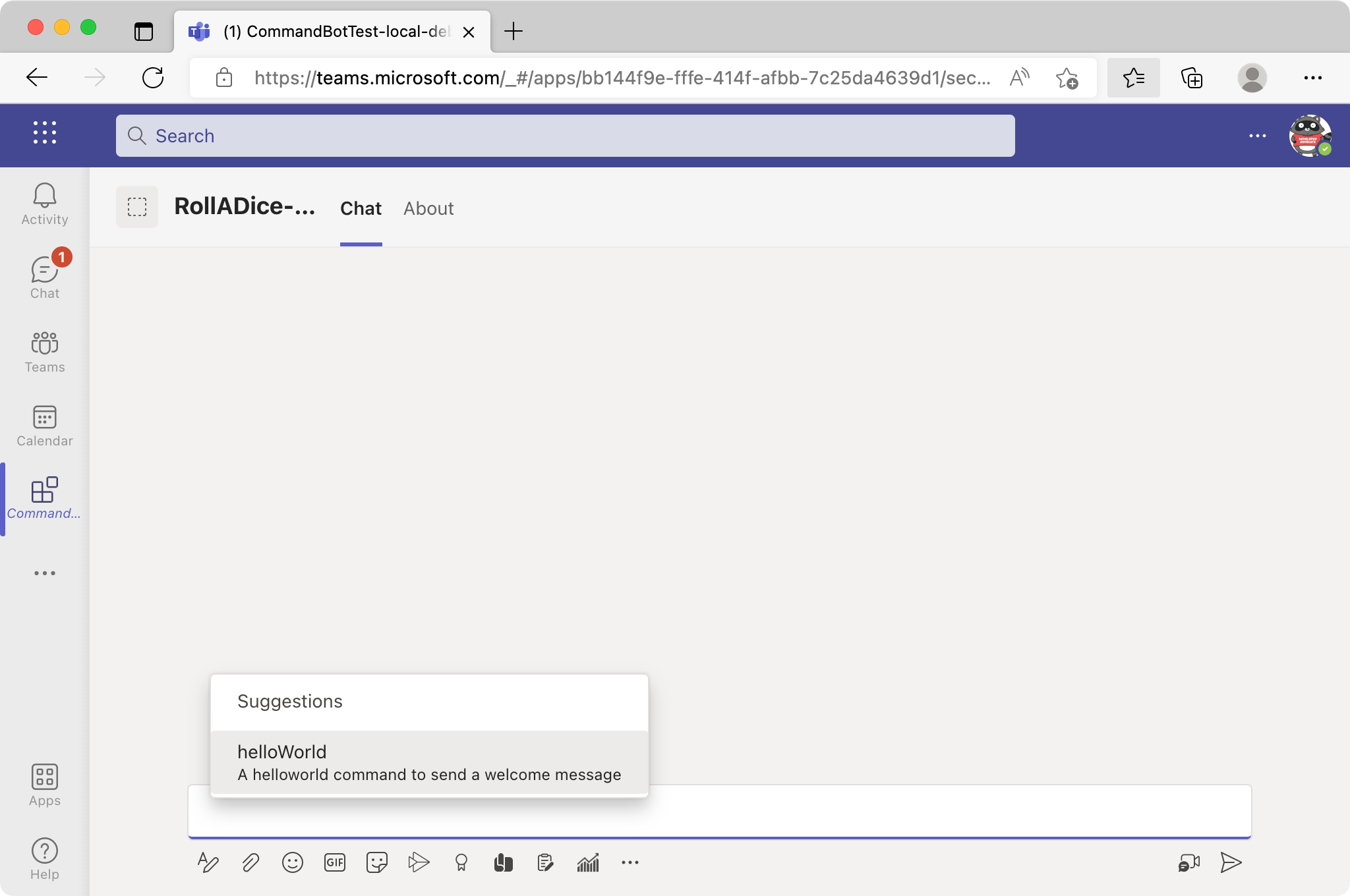Screen dimensions: 1350x896
Task: Switch to the Chat tab
Action: click(x=361, y=208)
